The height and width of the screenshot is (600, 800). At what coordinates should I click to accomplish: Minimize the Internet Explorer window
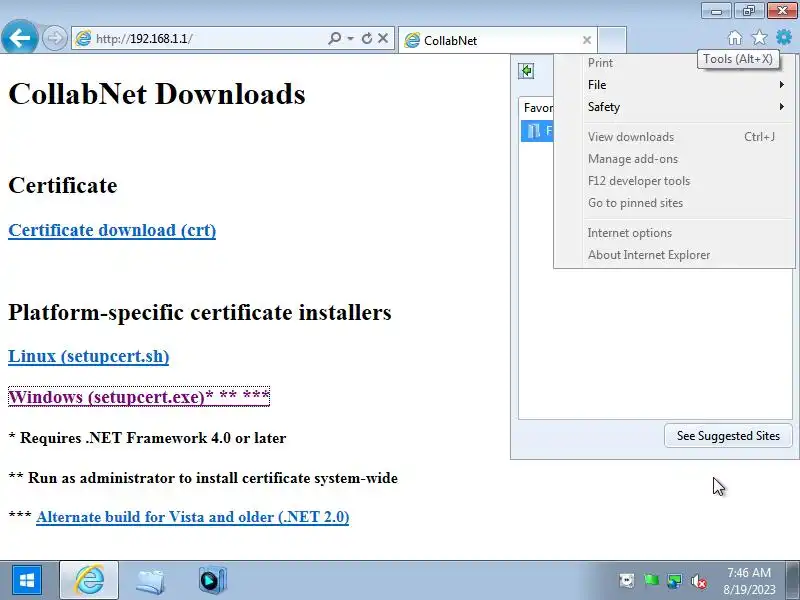click(716, 10)
